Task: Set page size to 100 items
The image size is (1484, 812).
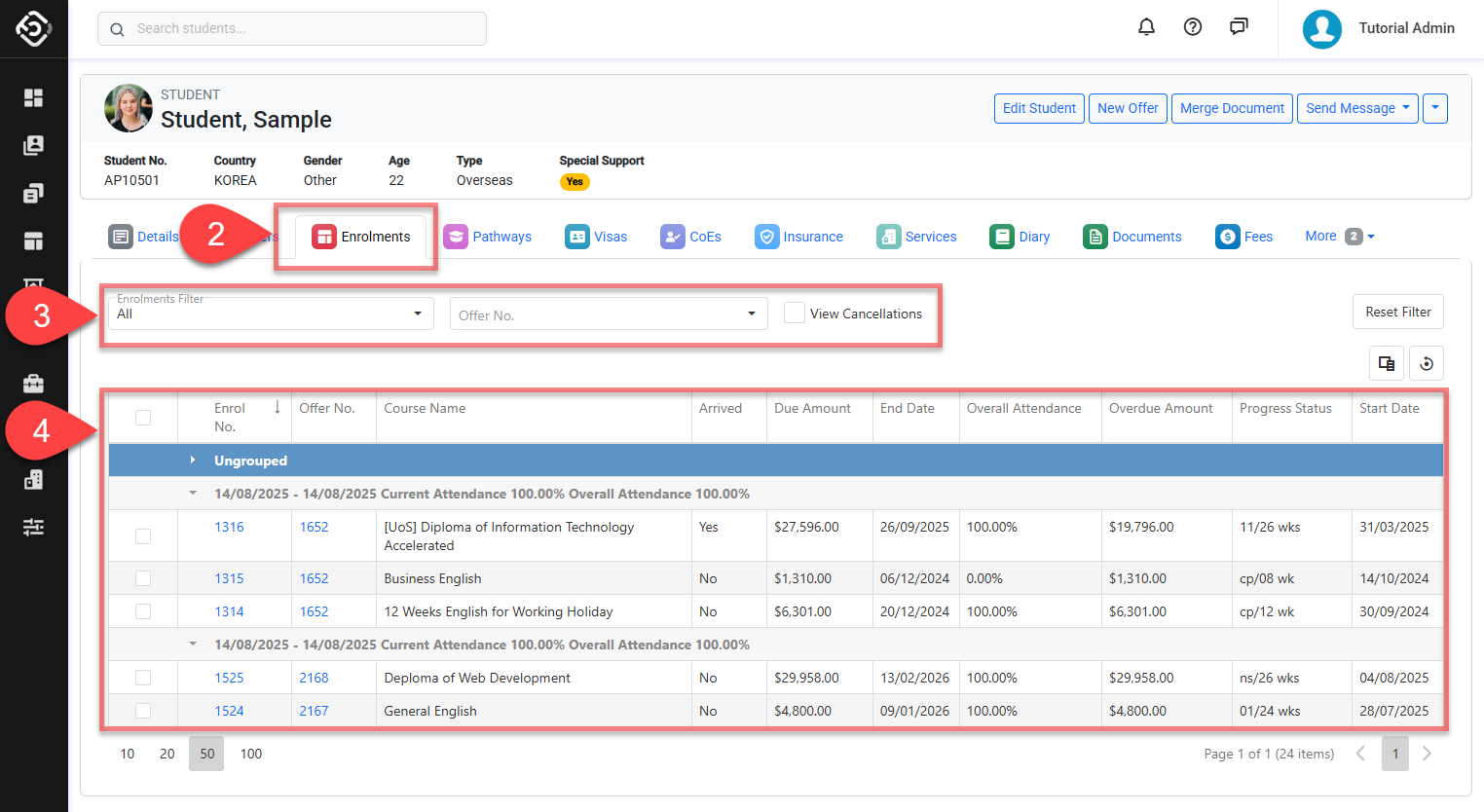Action: 251,754
